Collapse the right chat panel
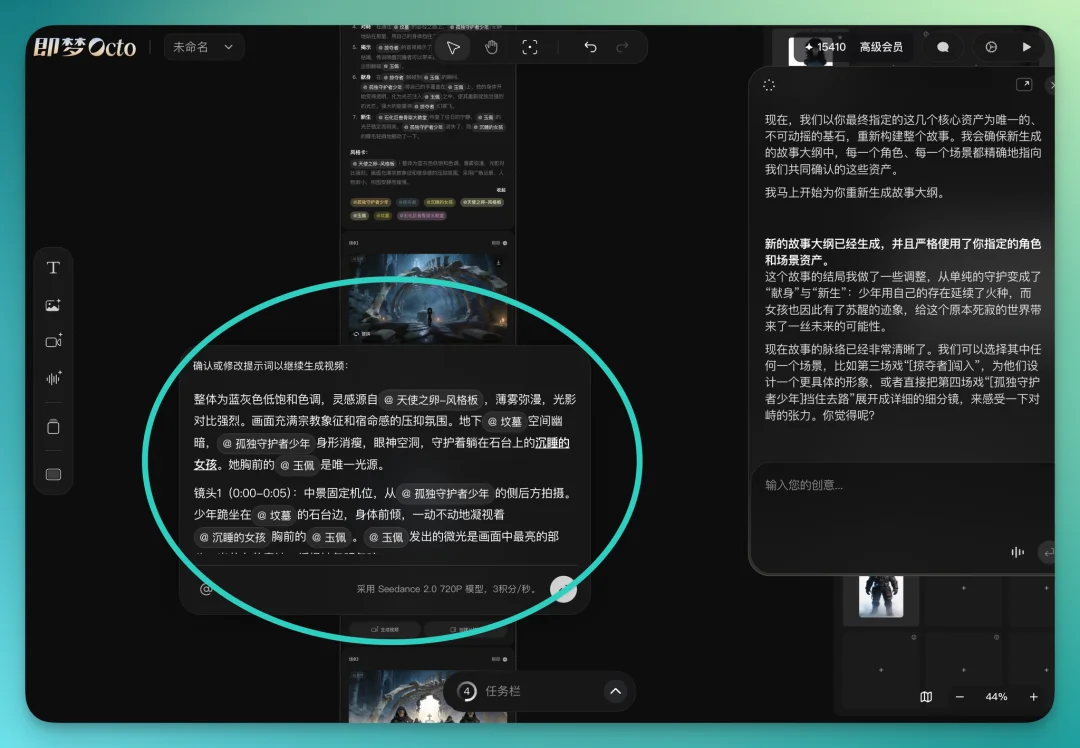Image resolution: width=1080 pixels, height=748 pixels. [1052, 85]
